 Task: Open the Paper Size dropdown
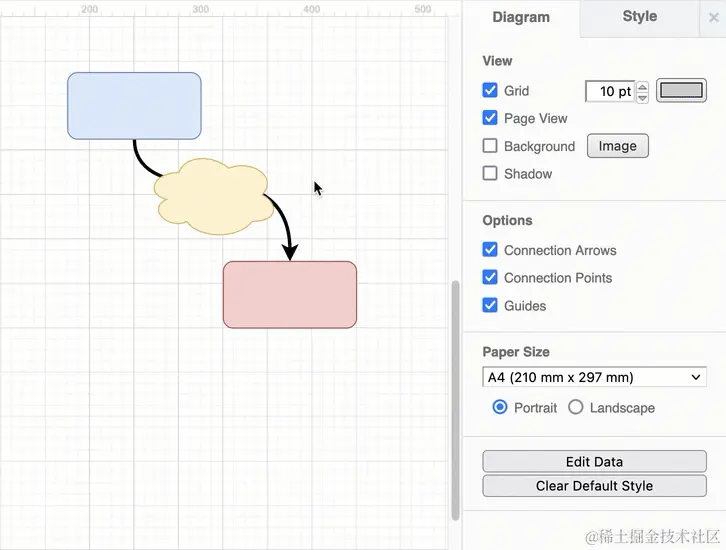[594, 377]
